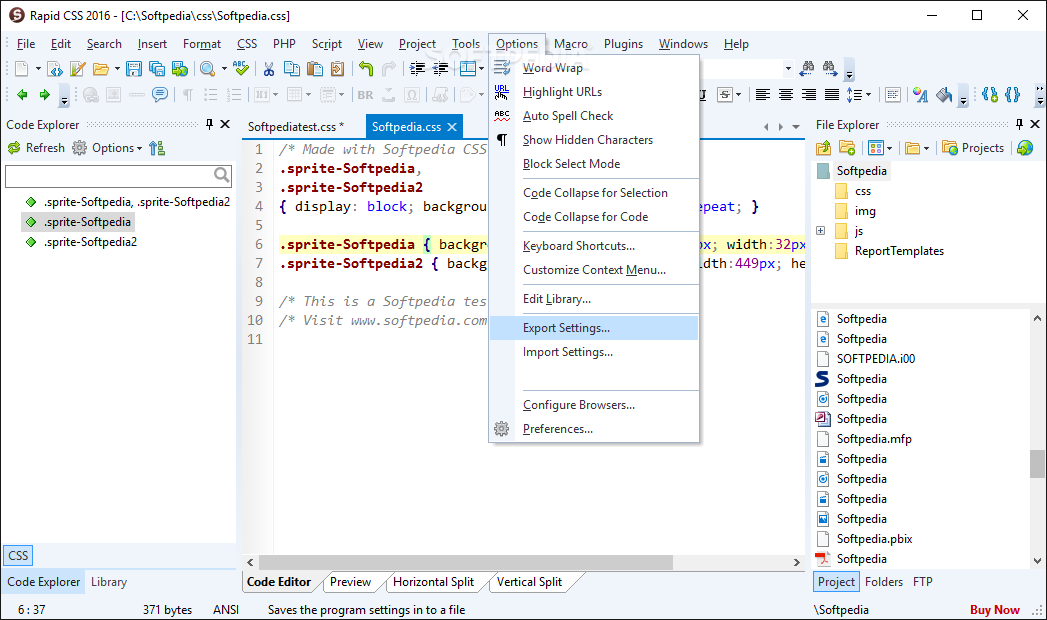The width and height of the screenshot is (1047, 620).
Task: Undo with the green curved arrow
Action: tap(366, 69)
